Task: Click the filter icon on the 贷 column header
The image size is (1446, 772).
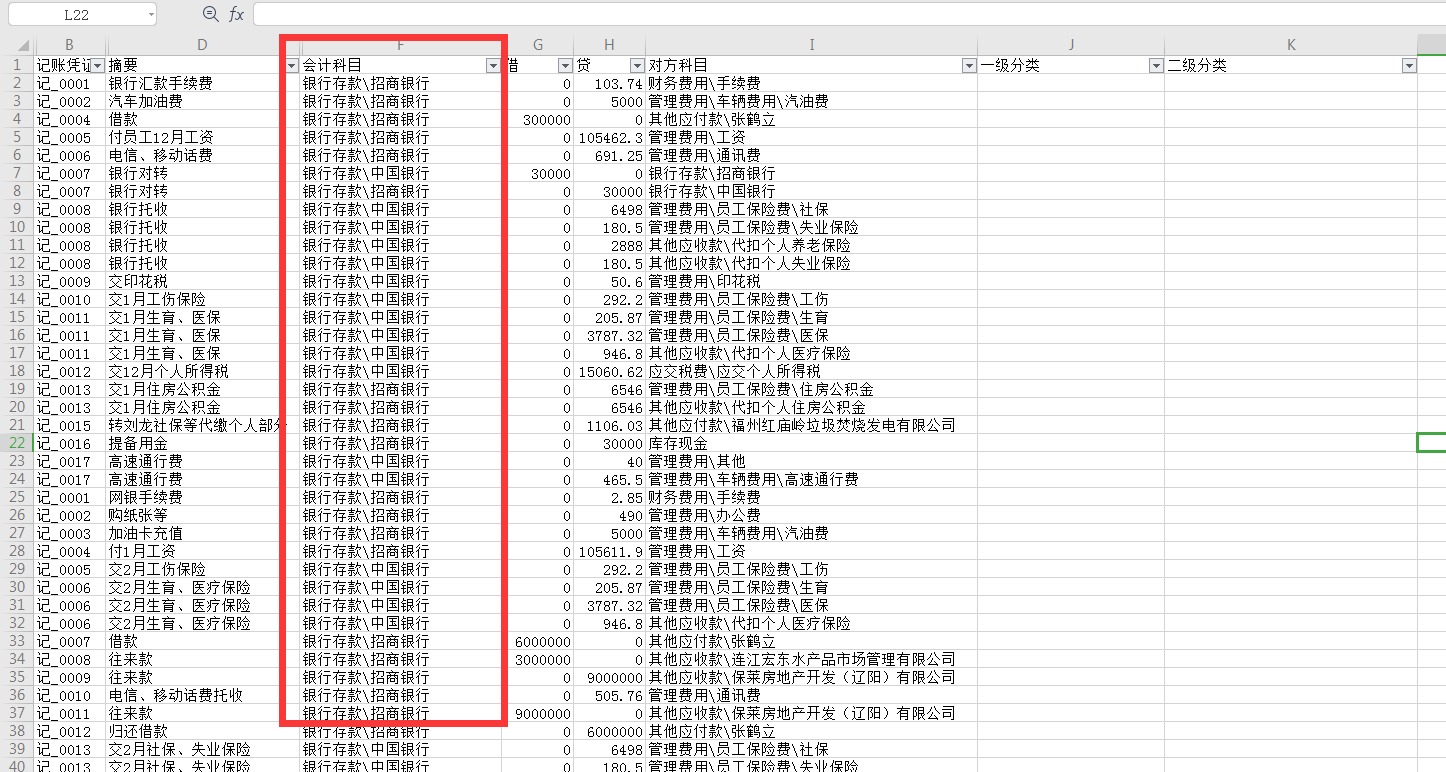Action: tap(637, 64)
